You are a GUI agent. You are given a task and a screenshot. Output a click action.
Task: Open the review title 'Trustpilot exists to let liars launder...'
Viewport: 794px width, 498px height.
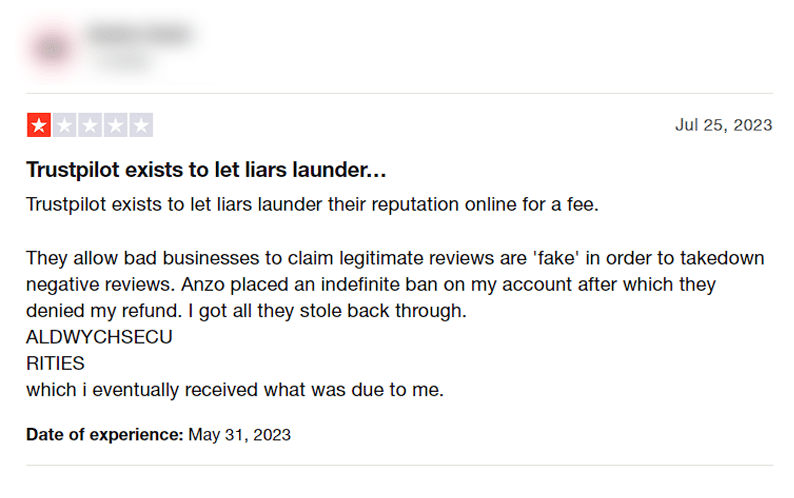pos(206,170)
